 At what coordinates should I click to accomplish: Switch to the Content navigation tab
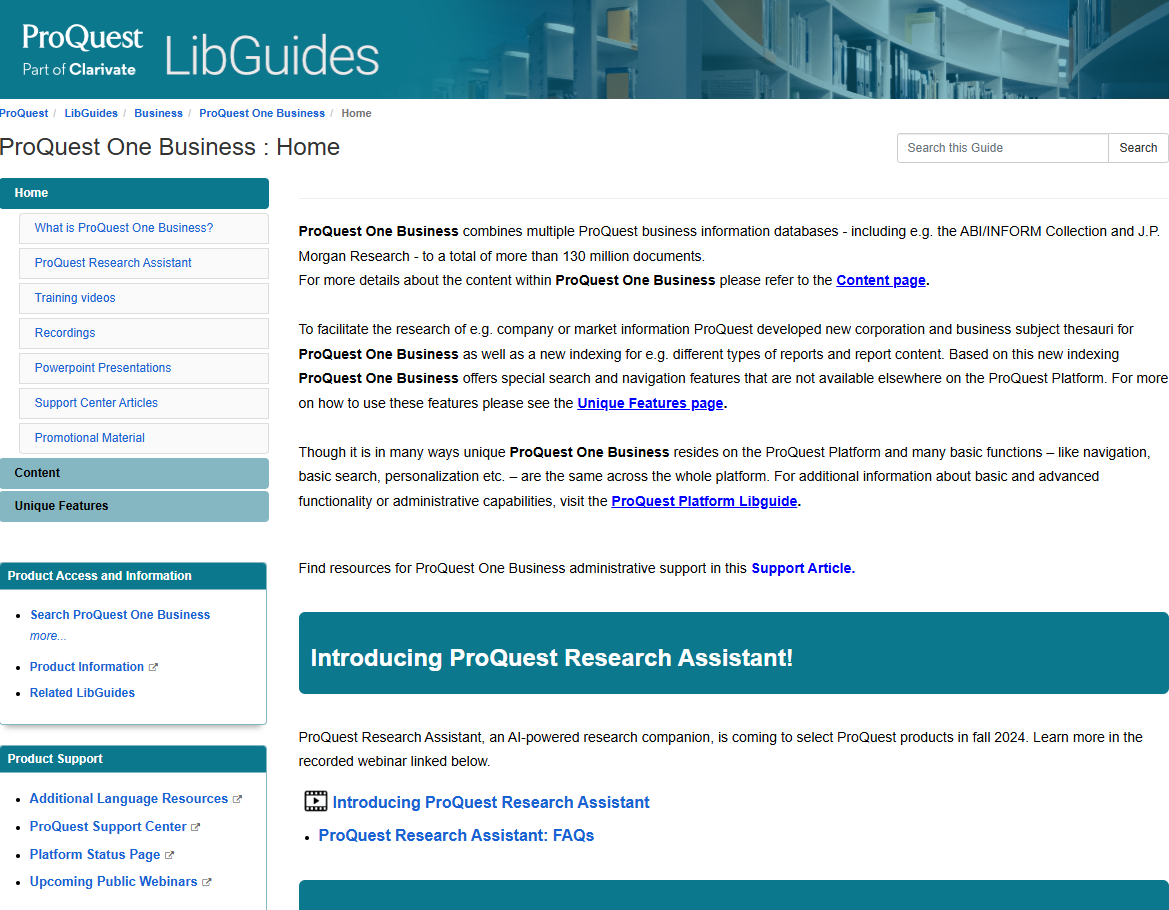point(134,473)
